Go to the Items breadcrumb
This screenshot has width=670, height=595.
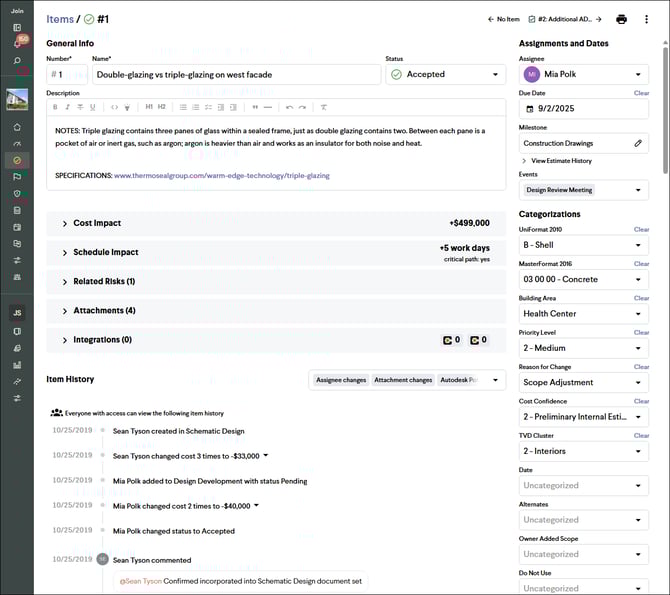(60, 19)
